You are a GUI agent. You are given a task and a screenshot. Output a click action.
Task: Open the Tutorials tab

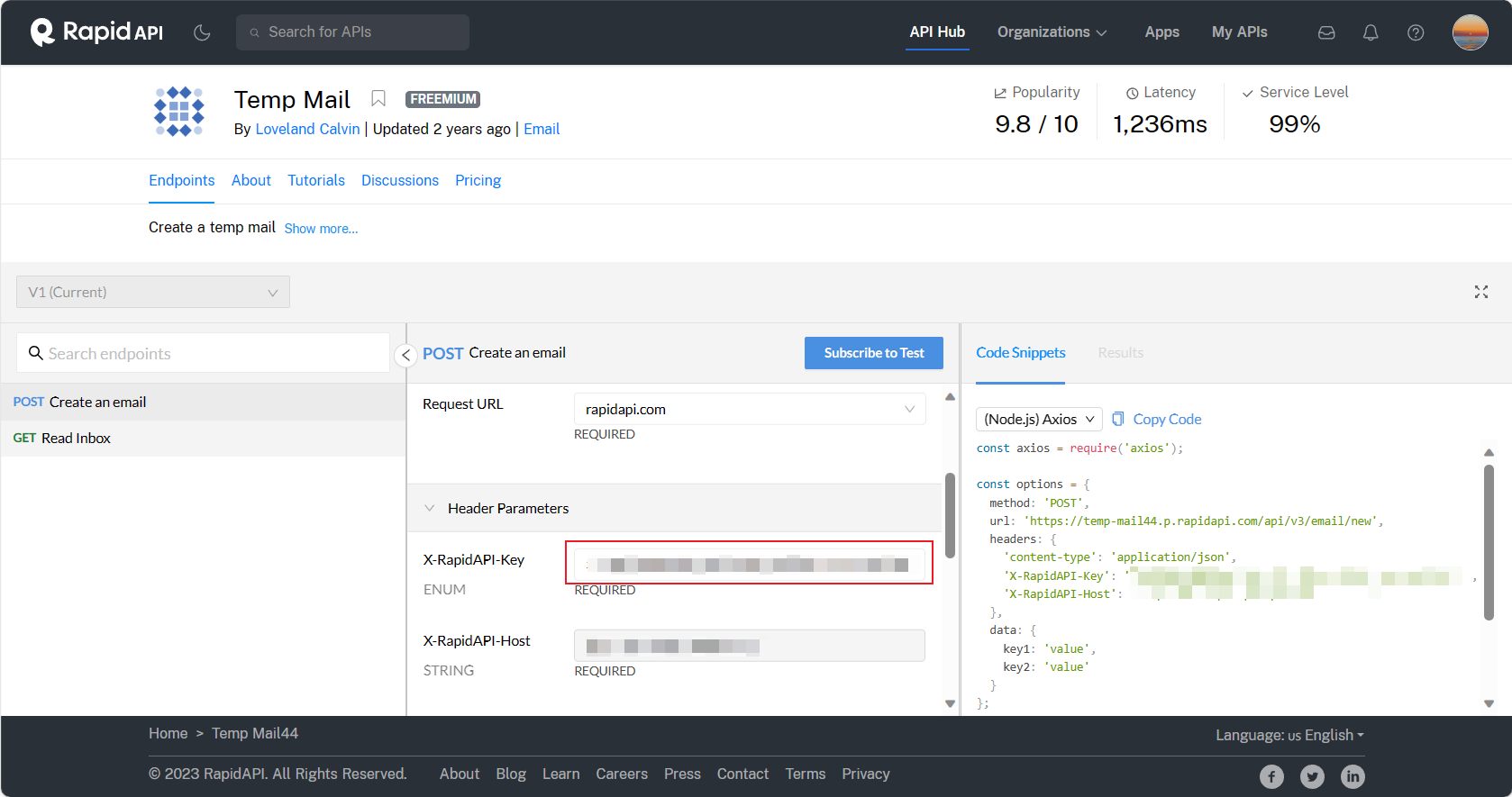pos(316,180)
